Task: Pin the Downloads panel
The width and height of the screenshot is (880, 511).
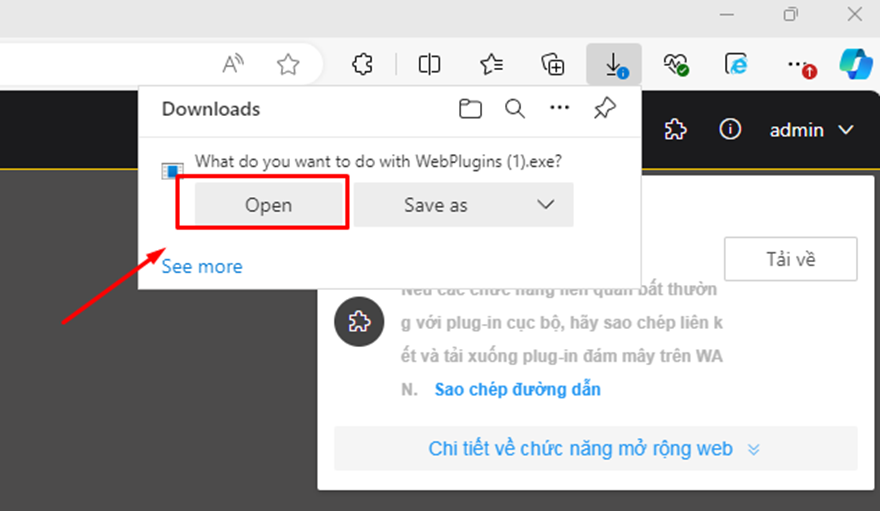Action: coord(604,108)
